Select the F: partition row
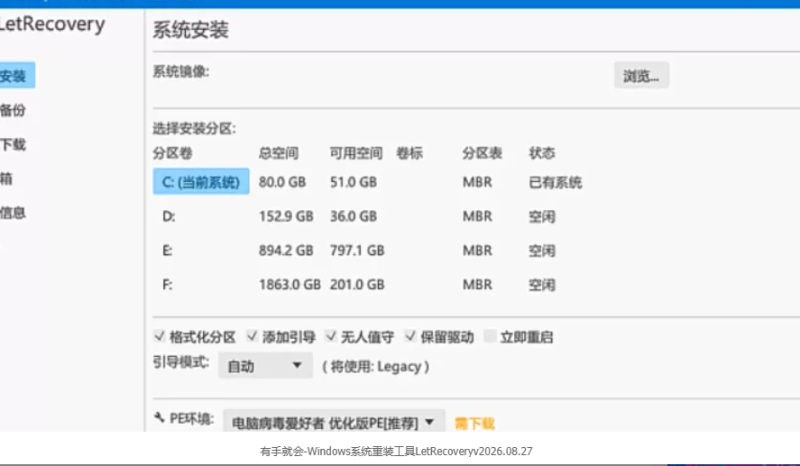Viewport: 800px width, 466px height. (x=367, y=285)
